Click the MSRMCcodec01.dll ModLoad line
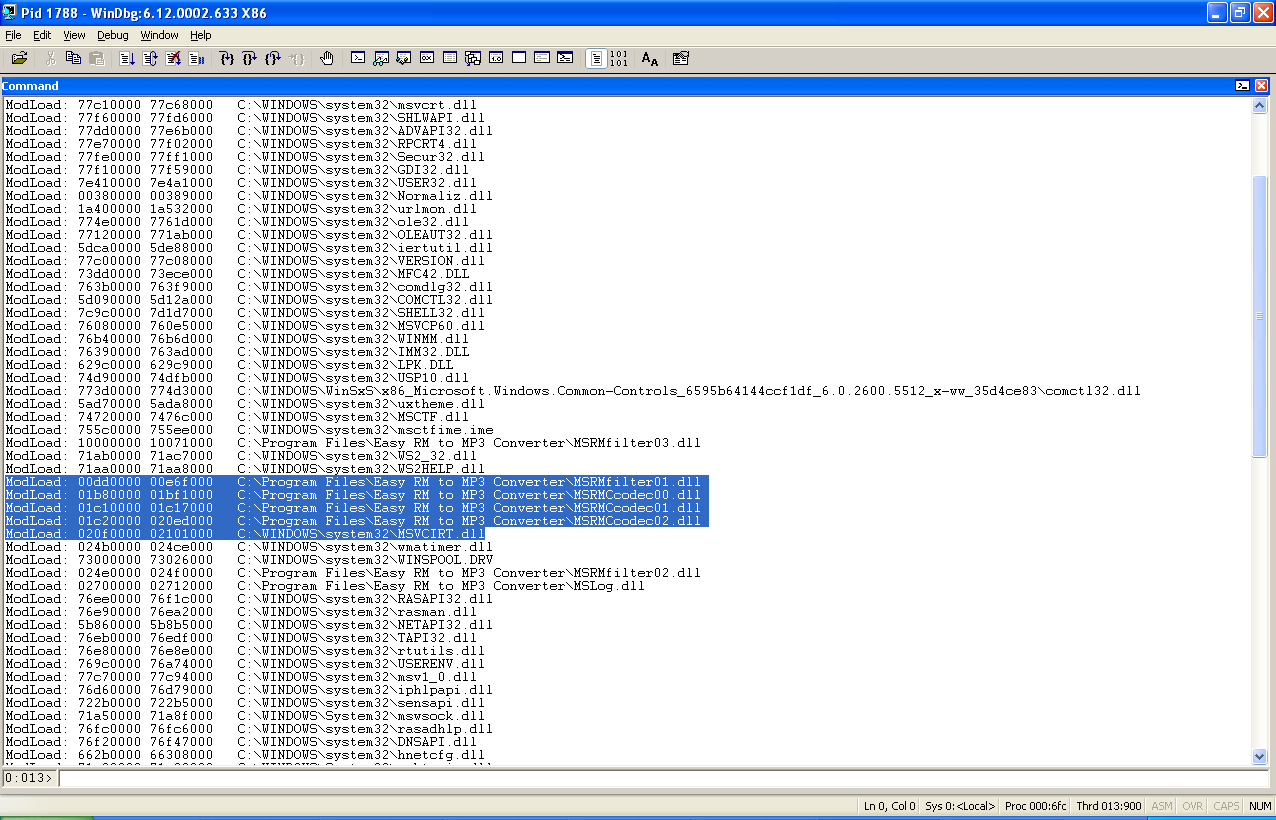 (353, 508)
